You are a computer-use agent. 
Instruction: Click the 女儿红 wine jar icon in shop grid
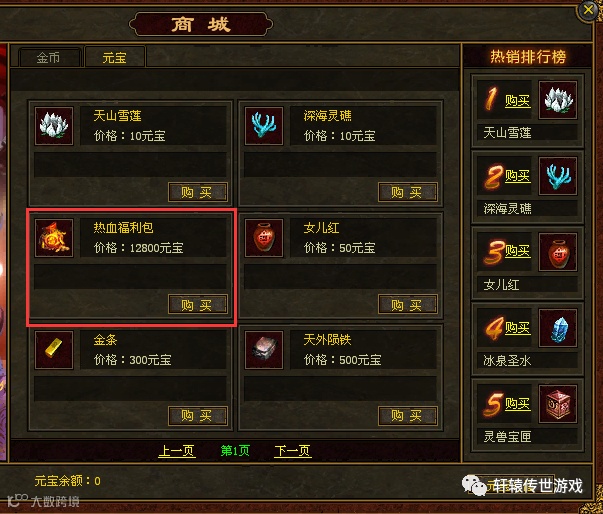[264, 238]
